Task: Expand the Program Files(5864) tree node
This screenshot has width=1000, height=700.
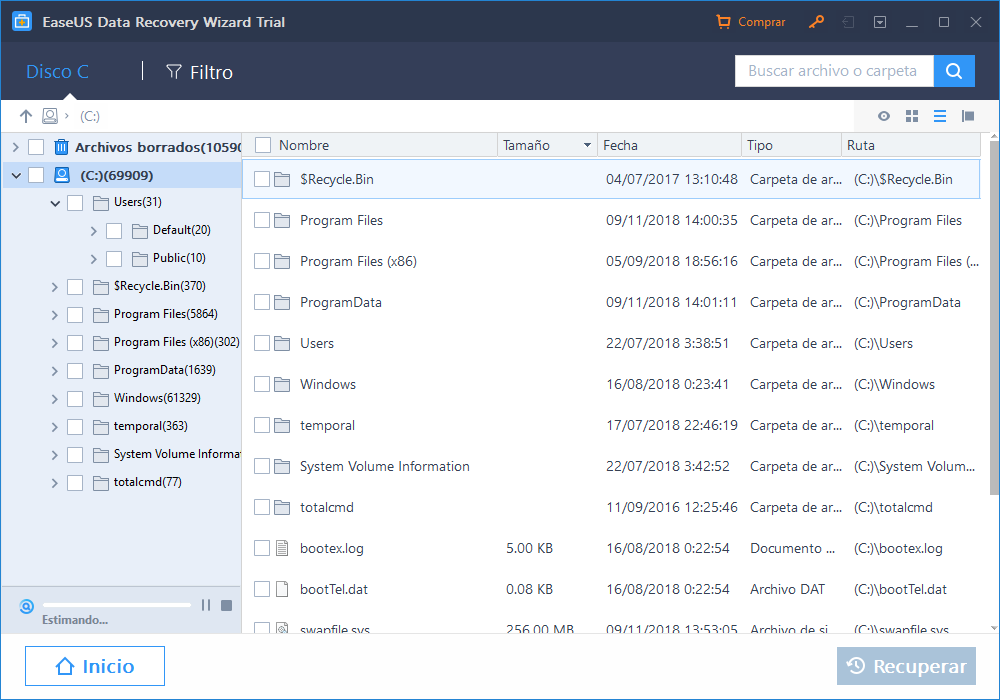Action: pyautogui.click(x=55, y=315)
